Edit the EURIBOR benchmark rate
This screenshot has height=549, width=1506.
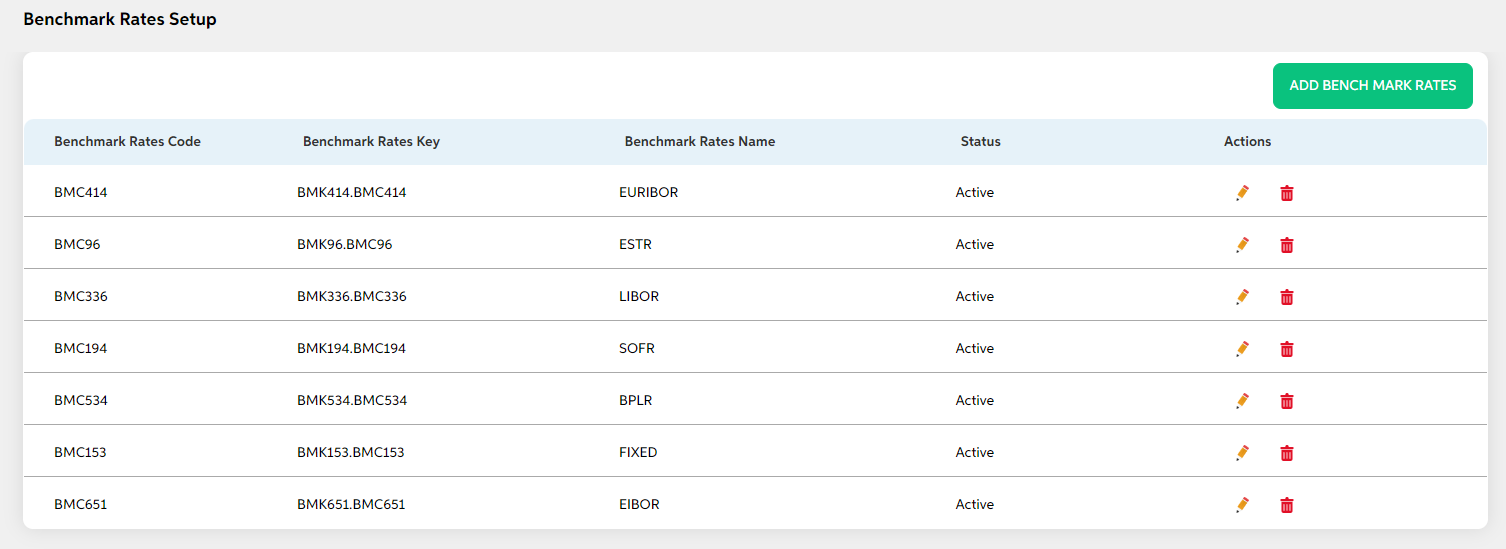coord(1242,193)
